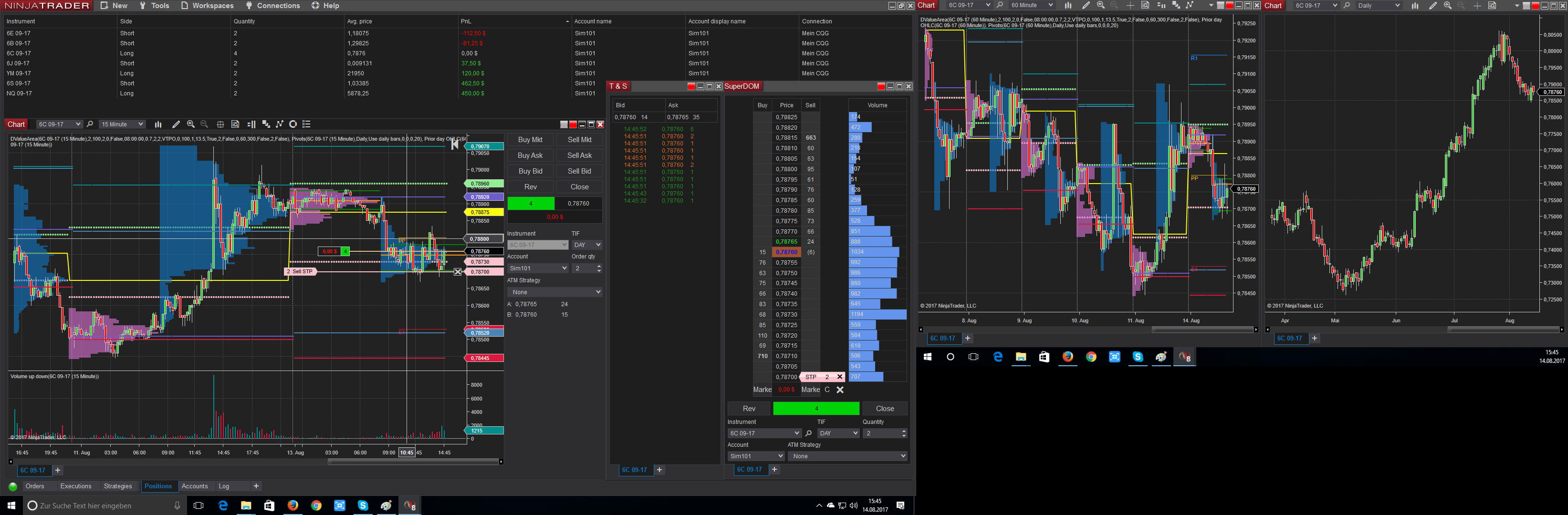Open bar style settings in Daily chart
This screenshot has height=515, width=1568.
tap(1415, 5)
